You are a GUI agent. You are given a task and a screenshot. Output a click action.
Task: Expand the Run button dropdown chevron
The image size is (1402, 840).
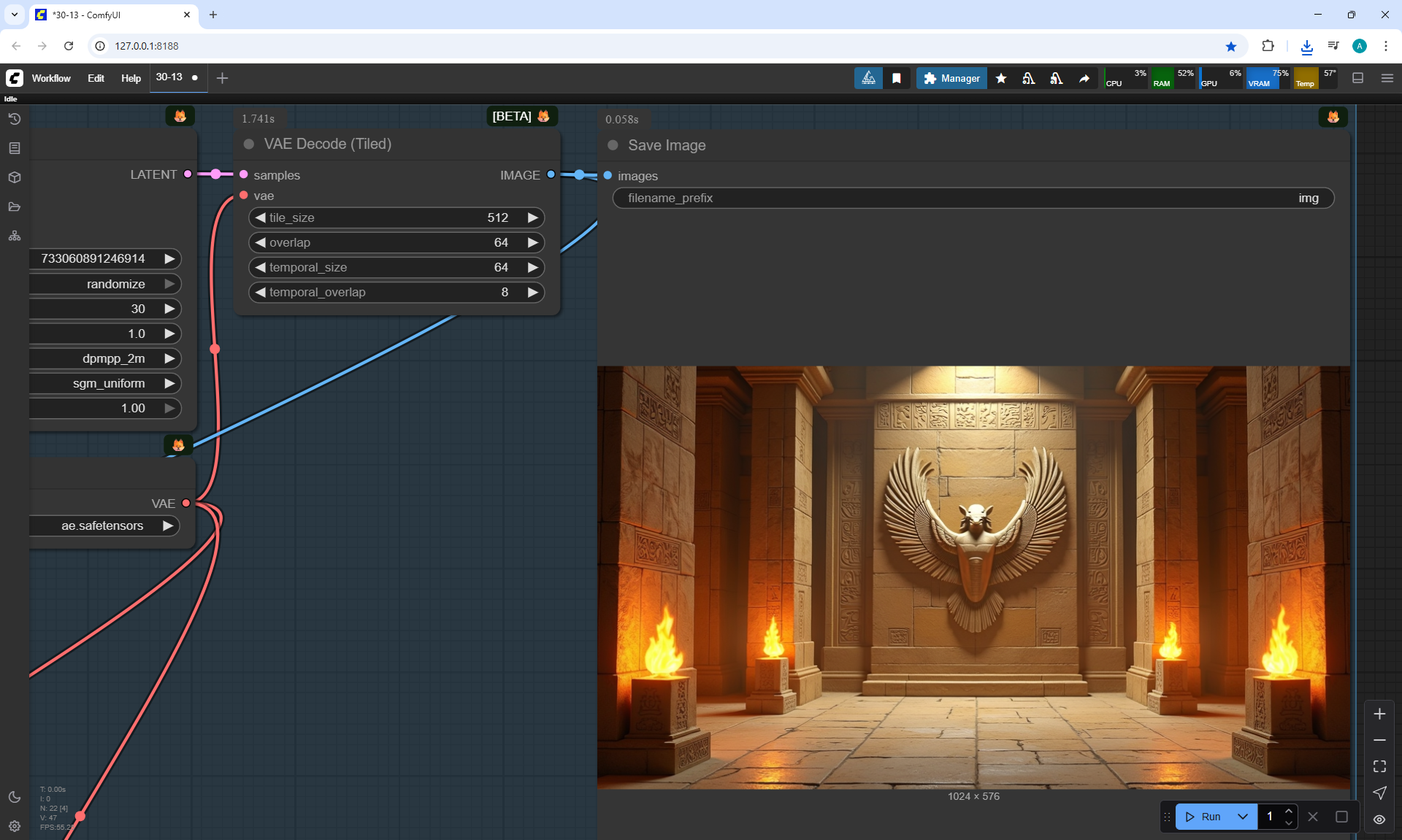(x=1242, y=817)
